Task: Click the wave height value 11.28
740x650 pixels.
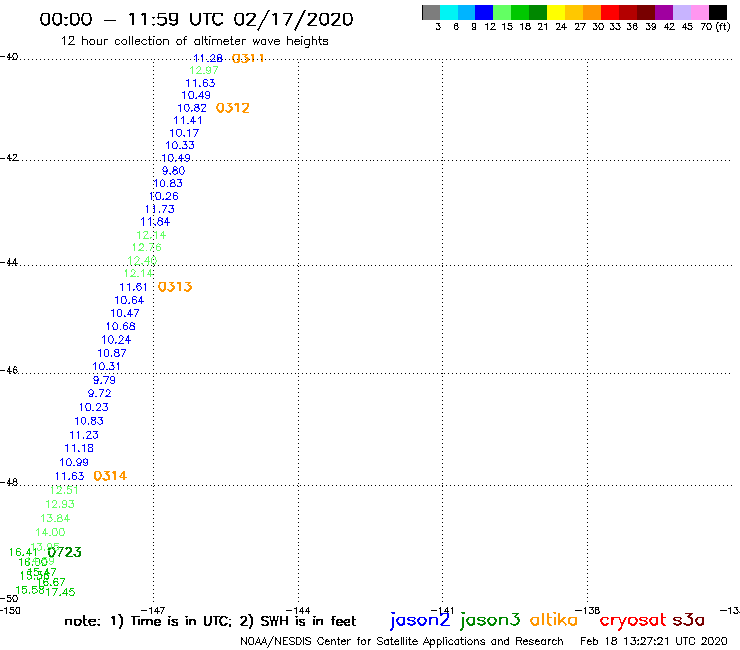Action: click(x=208, y=58)
